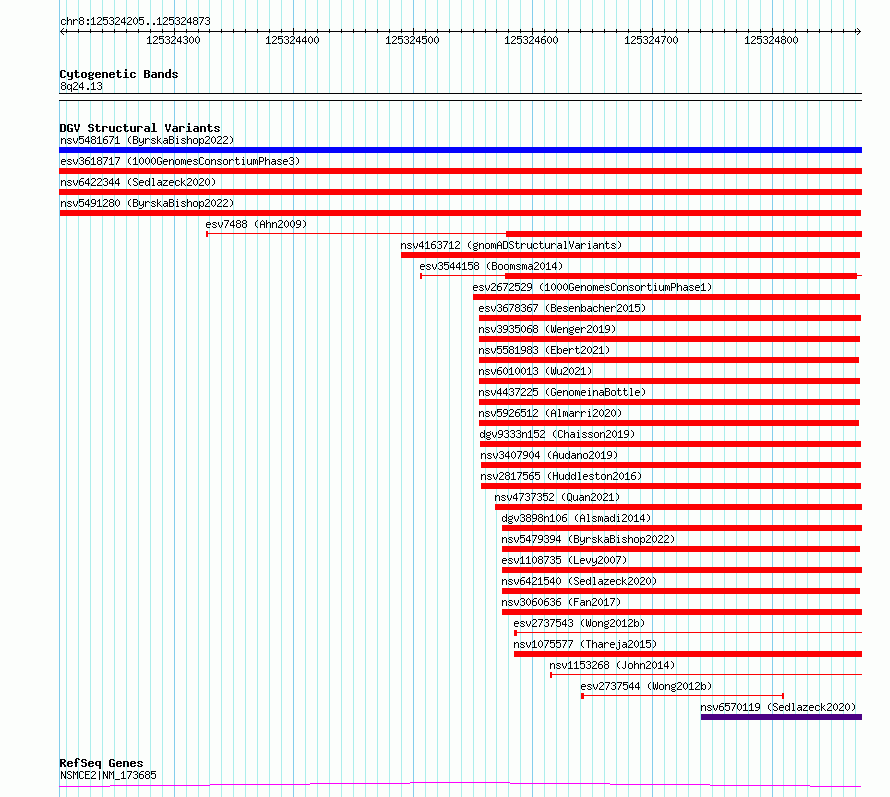This screenshot has height=797, width=890.
Task: Click the chr8:125324205..125324873 coordinate text
Action: click(135, 21)
